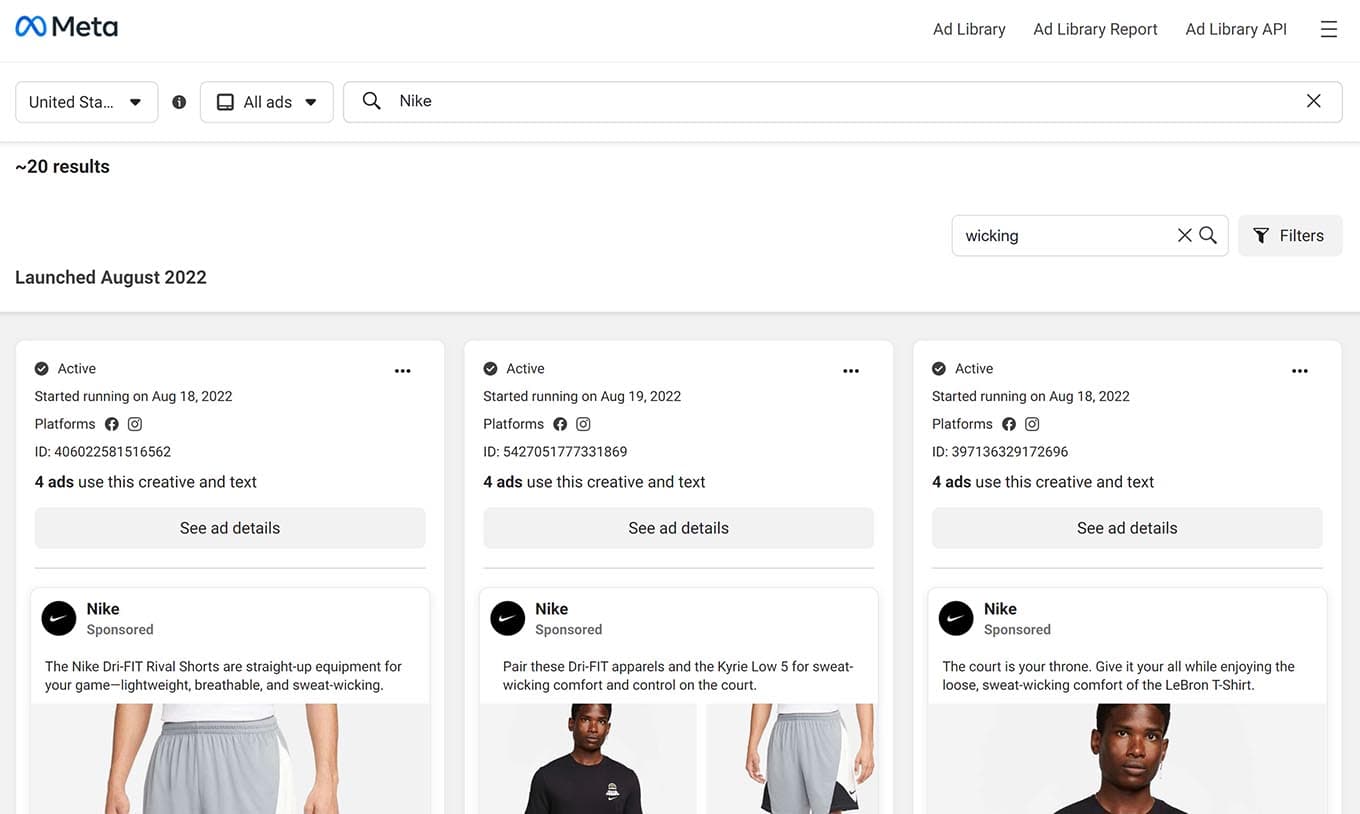Click Nike page name on LeBron T-Shirt ad
This screenshot has width=1360, height=814.
[x=1000, y=609]
